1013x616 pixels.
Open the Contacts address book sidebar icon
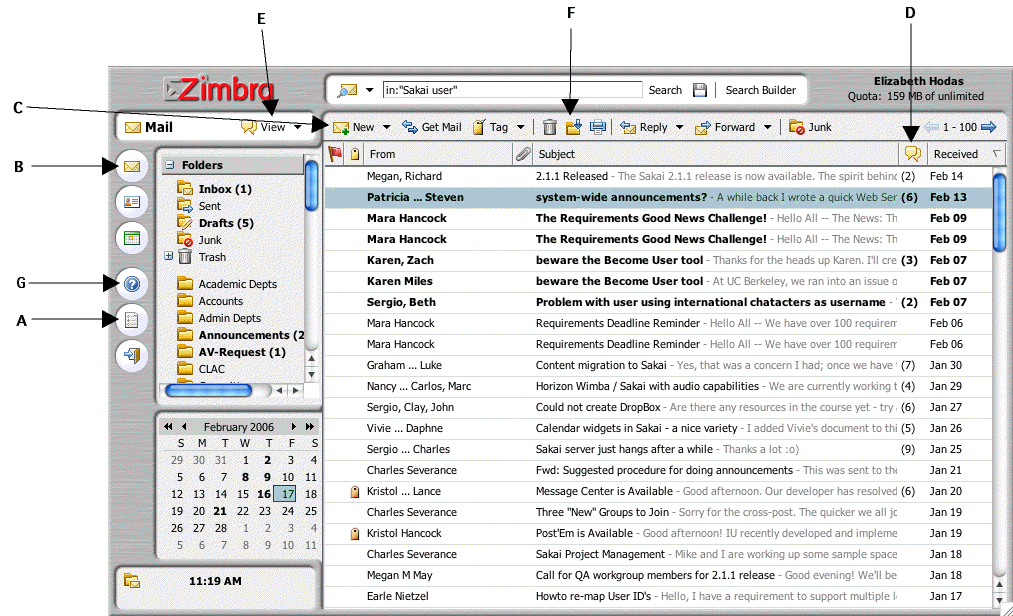[x=132, y=202]
